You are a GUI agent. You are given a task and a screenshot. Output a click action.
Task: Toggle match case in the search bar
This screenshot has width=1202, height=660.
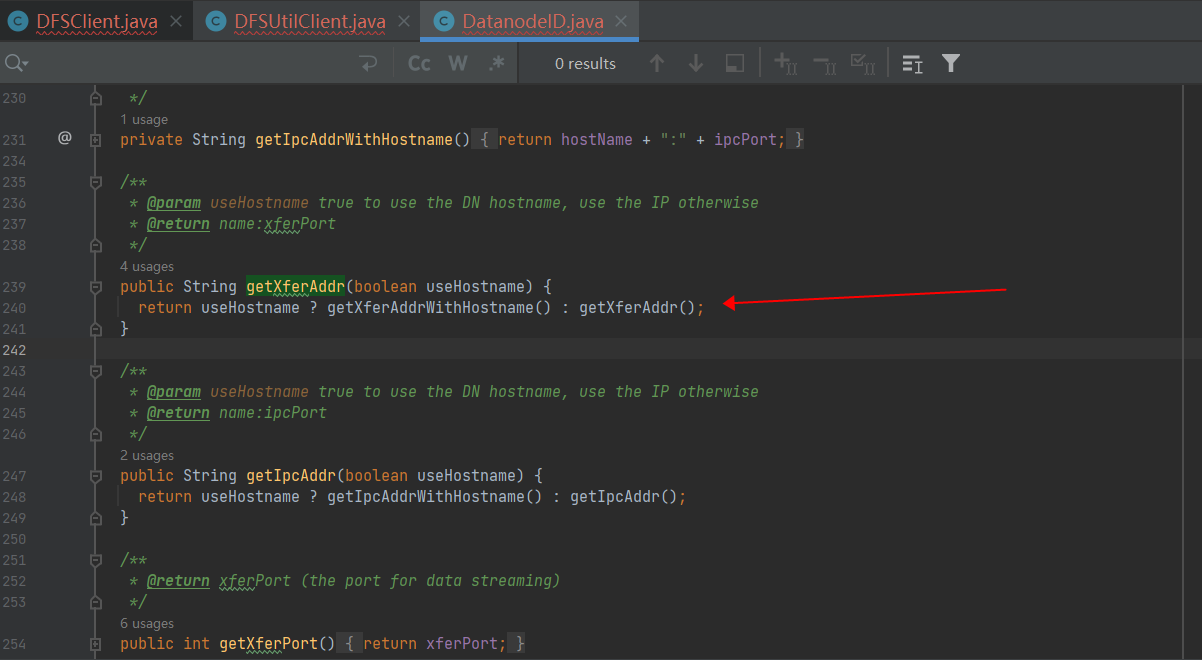(x=419, y=62)
